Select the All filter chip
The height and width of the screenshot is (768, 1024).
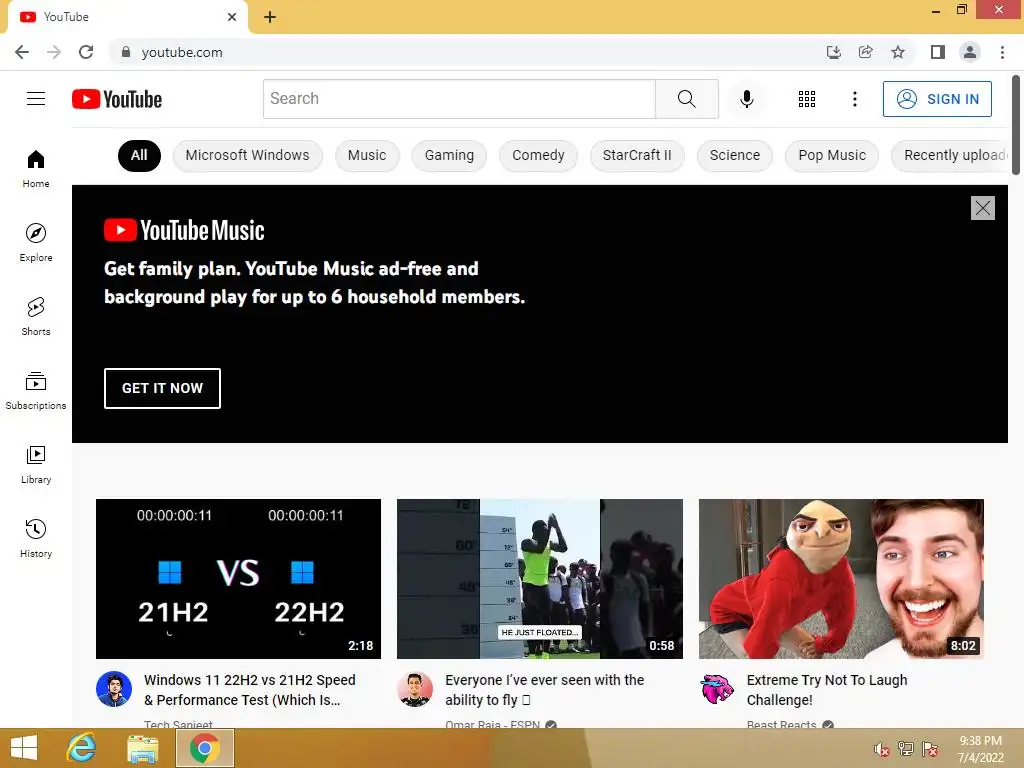point(139,155)
